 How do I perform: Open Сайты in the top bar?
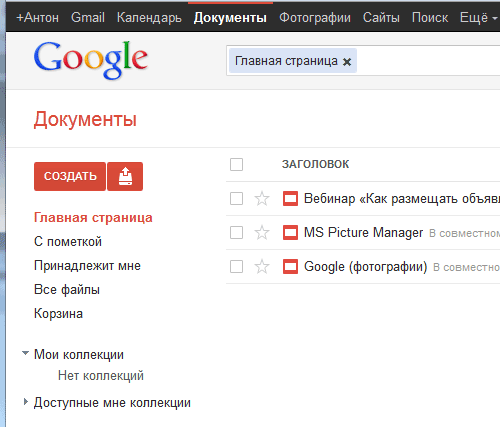pyautogui.click(x=381, y=17)
